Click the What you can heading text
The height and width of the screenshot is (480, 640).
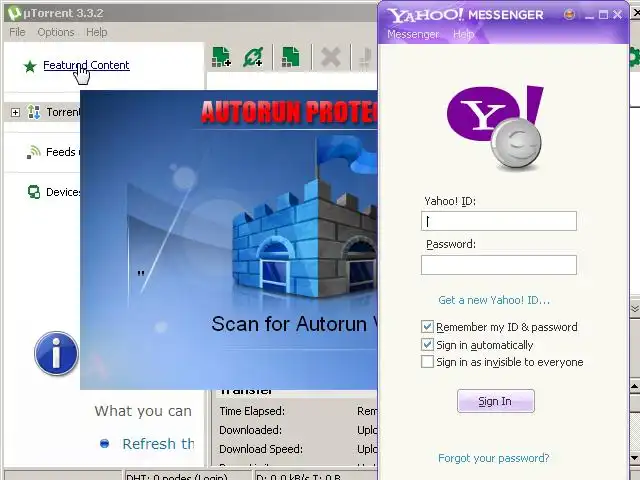pos(143,411)
